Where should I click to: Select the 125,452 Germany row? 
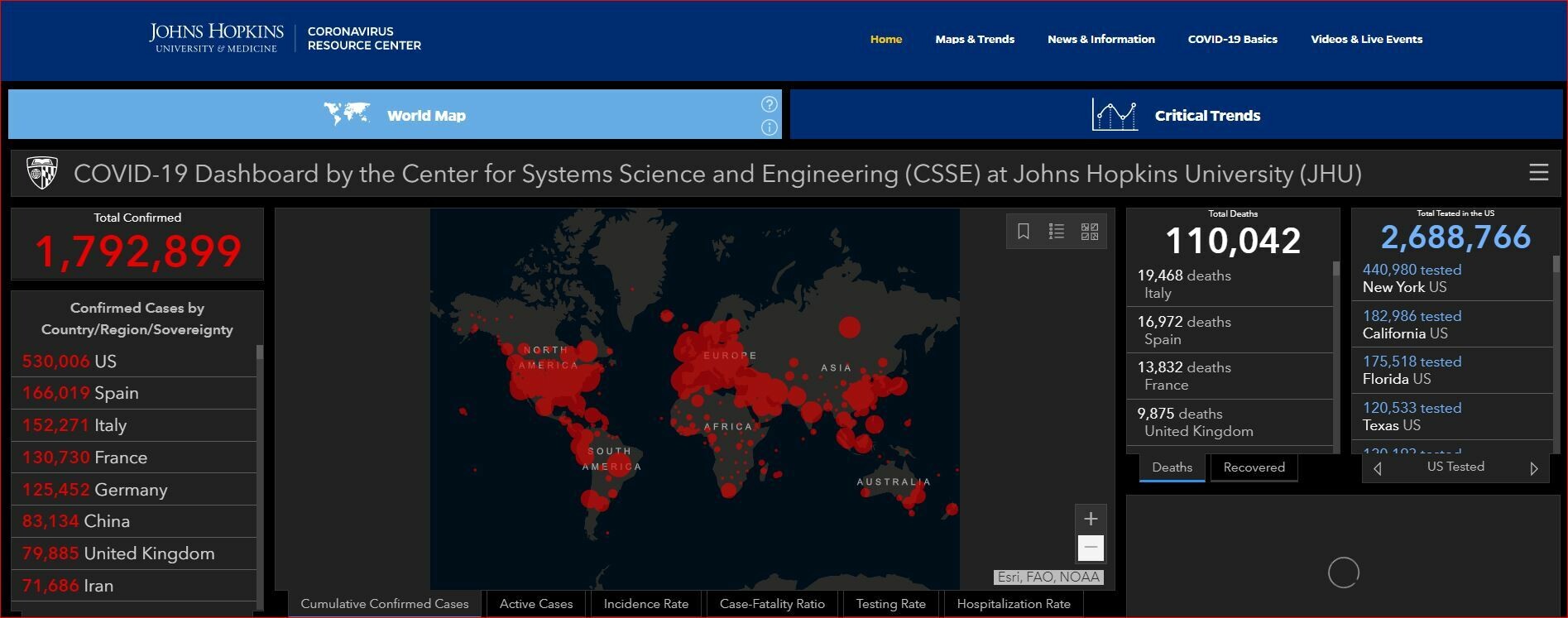(x=134, y=490)
